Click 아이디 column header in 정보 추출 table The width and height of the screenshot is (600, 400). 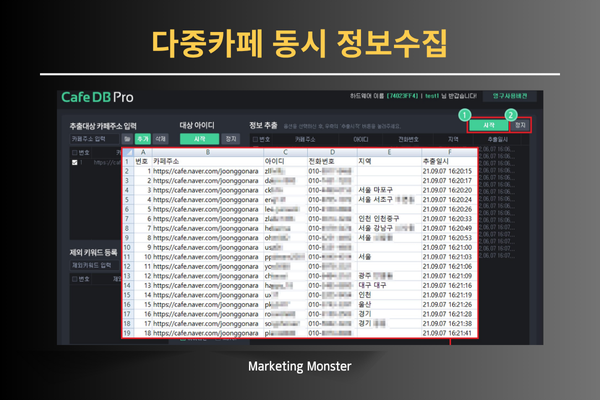click(x=360, y=139)
